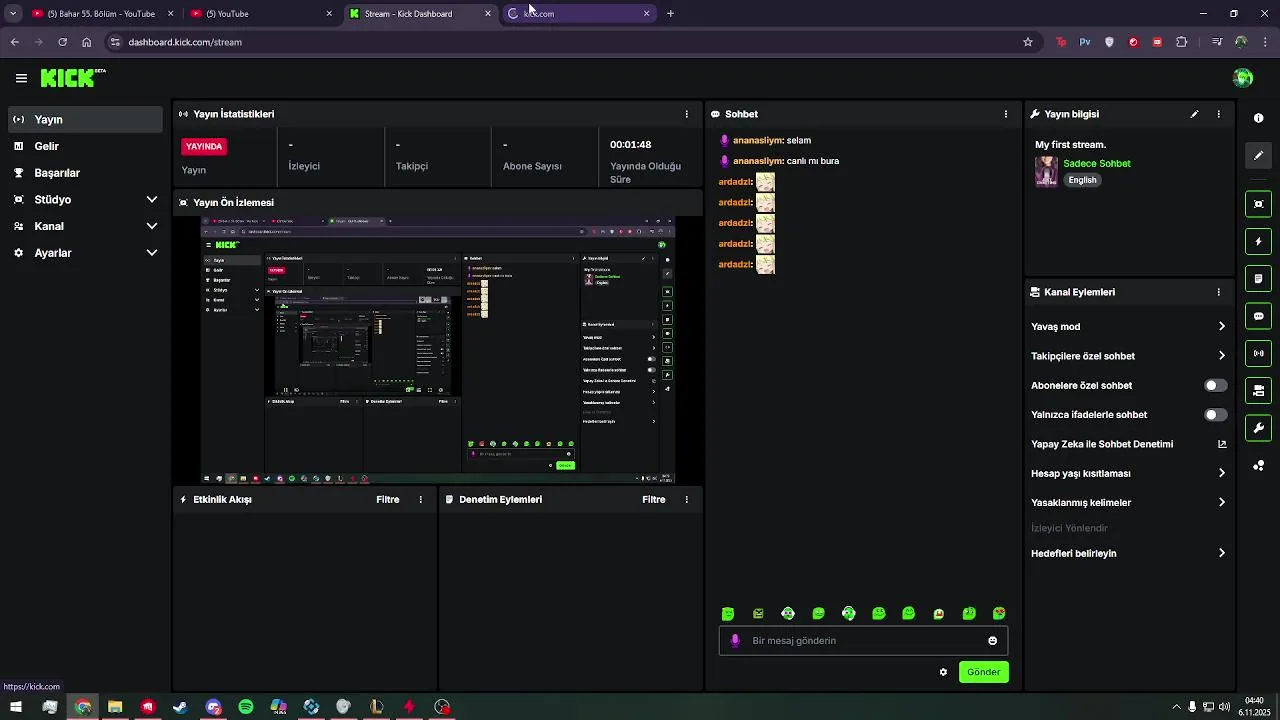Viewport: 1280px width, 720px height.
Task: Click the stream preview thumbnail
Action: click(x=438, y=350)
